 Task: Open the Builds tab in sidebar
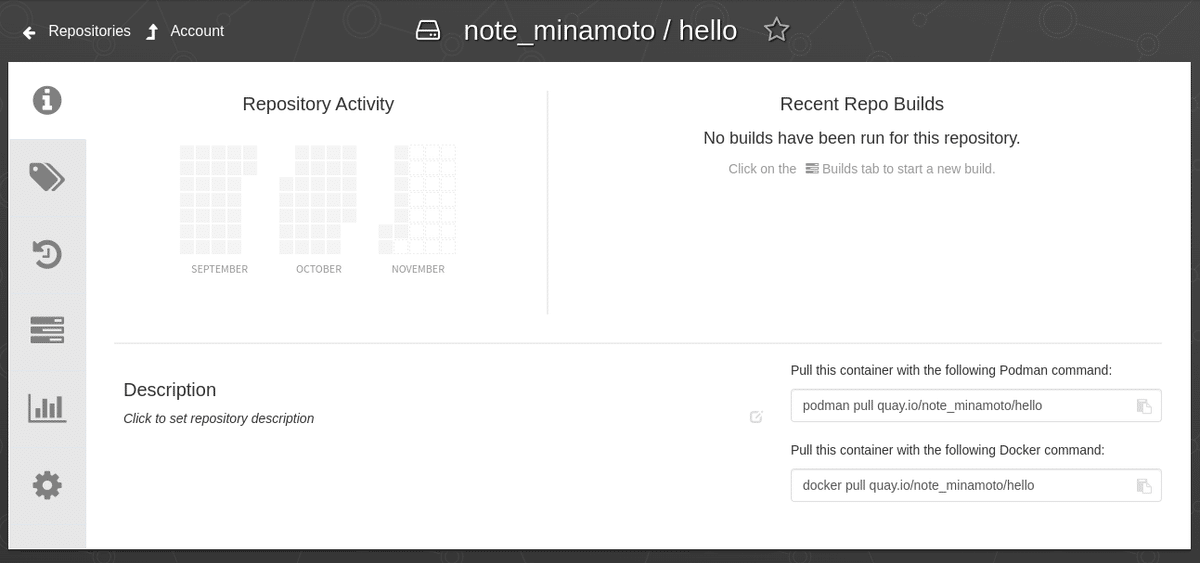[47, 330]
